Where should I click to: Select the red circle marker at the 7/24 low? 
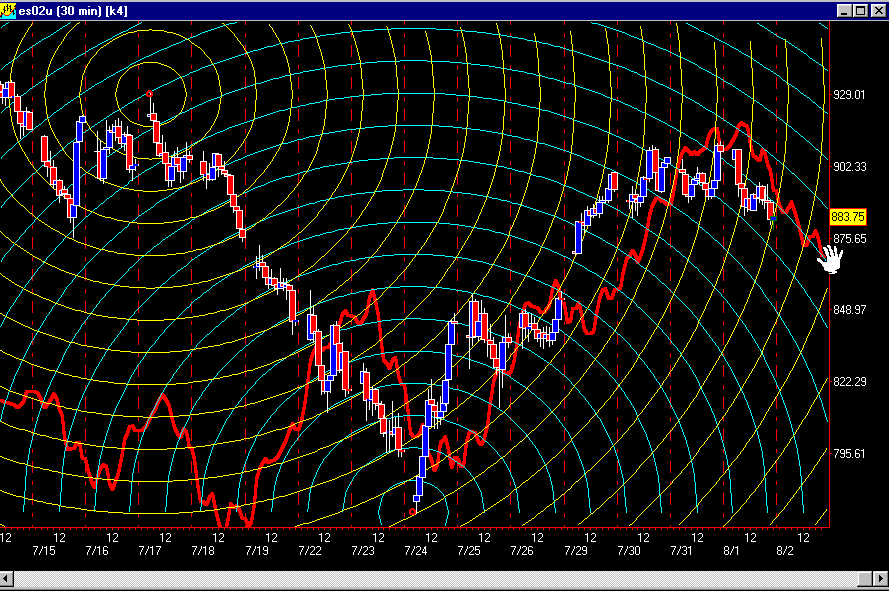click(x=412, y=512)
